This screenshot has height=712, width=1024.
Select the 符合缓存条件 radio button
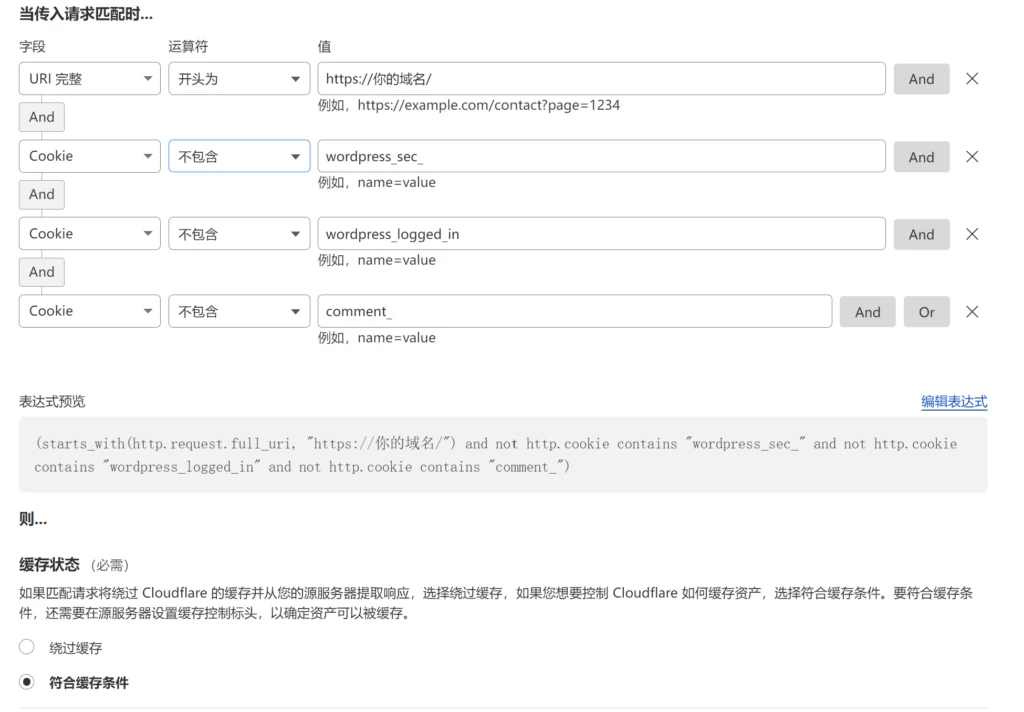point(27,682)
